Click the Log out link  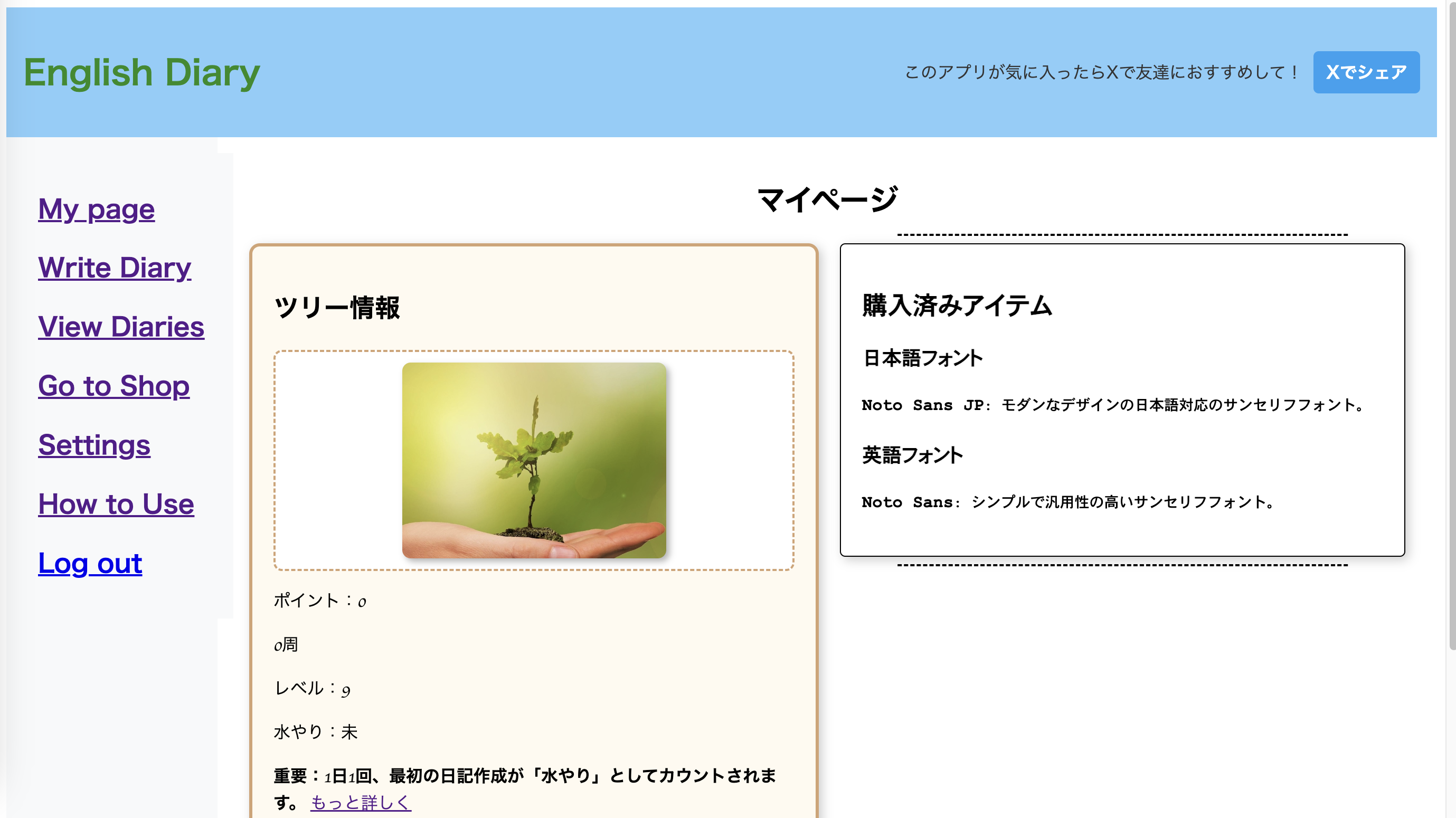(90, 564)
